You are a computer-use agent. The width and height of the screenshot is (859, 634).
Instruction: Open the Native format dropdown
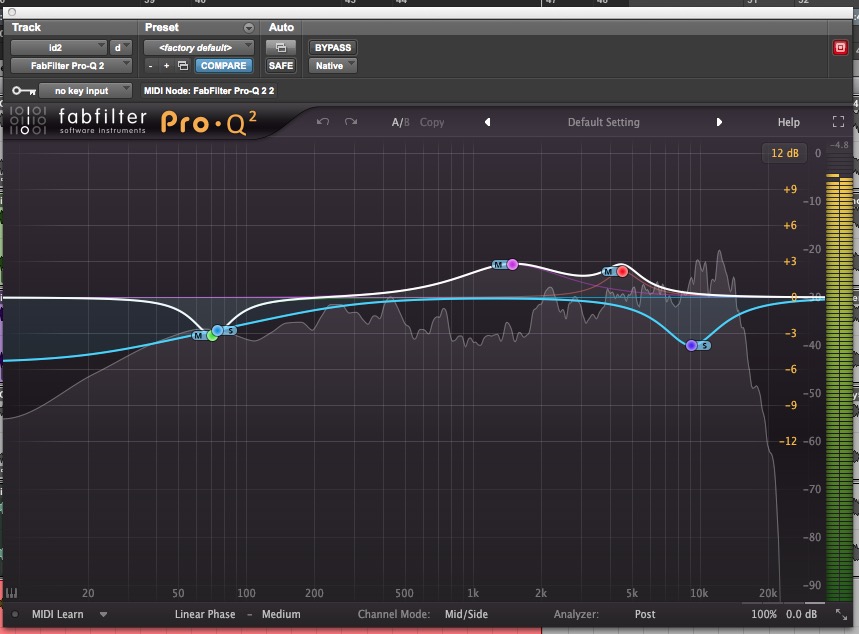tap(333, 66)
